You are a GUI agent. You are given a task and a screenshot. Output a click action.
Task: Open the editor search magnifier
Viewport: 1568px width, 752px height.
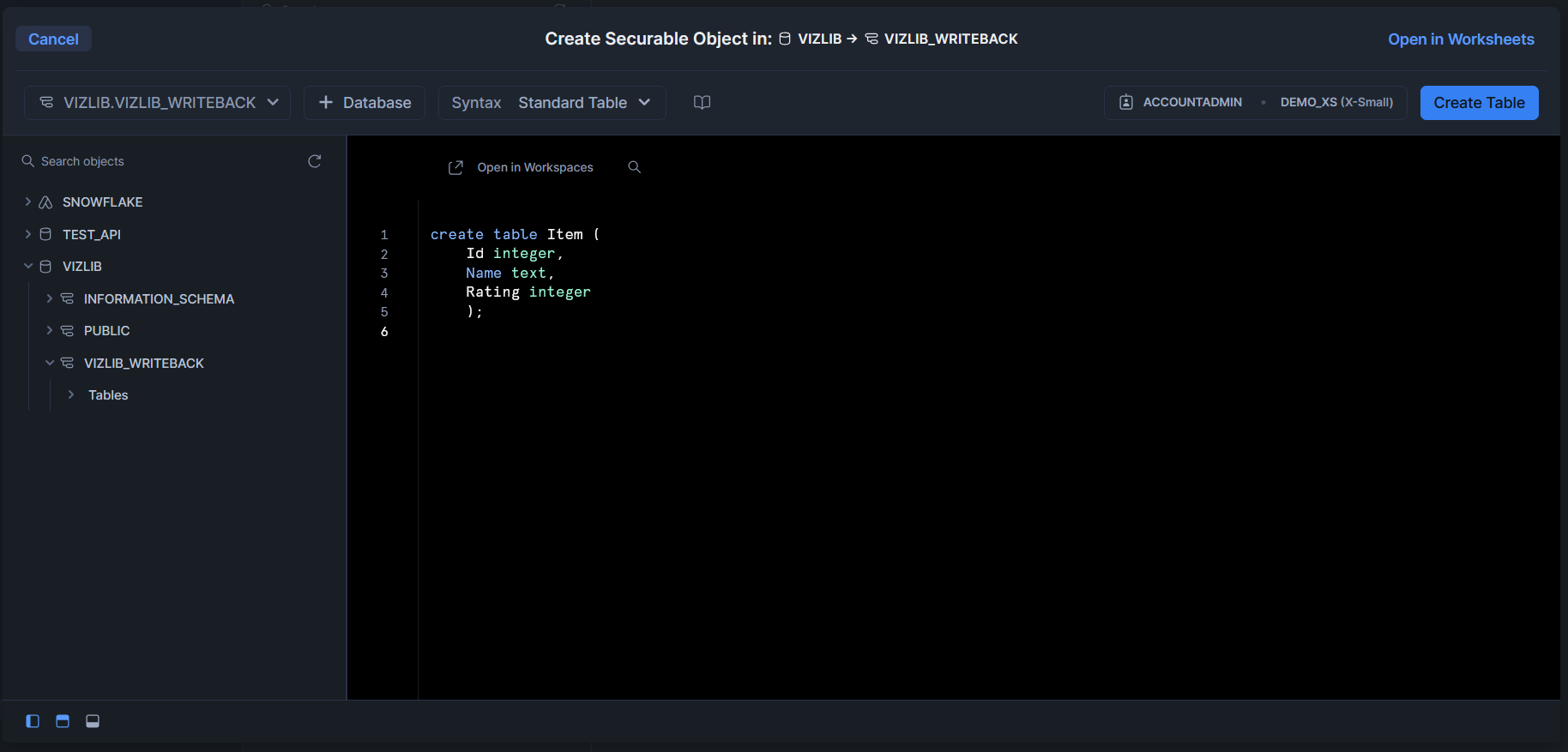pos(634,167)
